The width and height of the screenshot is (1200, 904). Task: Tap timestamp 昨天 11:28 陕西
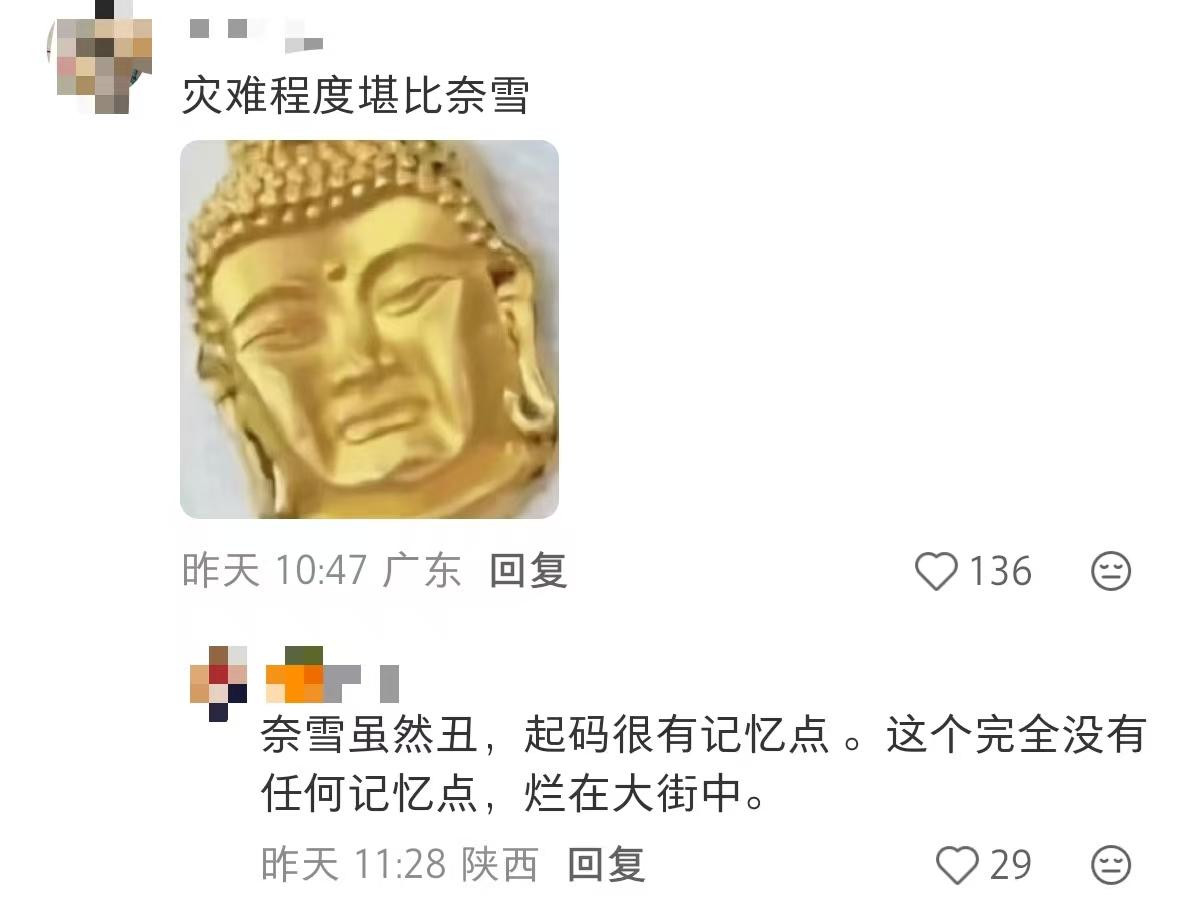(400, 864)
